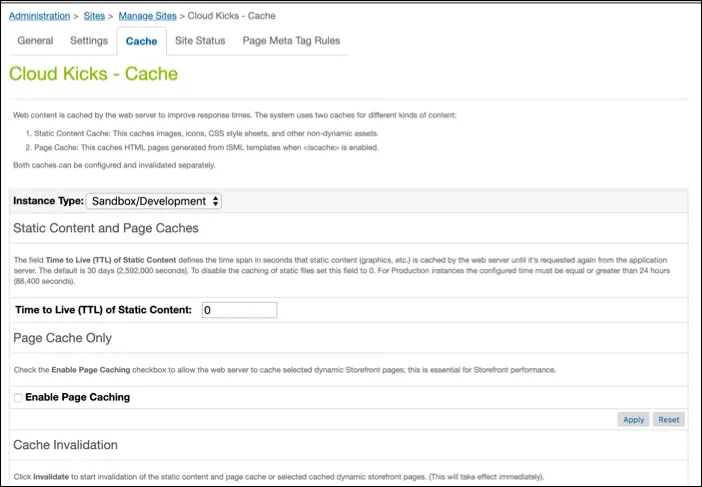Click the 'Click Invalidate to start invalidation' text
Image resolution: width=702 pixels, height=487 pixels.
279,477
